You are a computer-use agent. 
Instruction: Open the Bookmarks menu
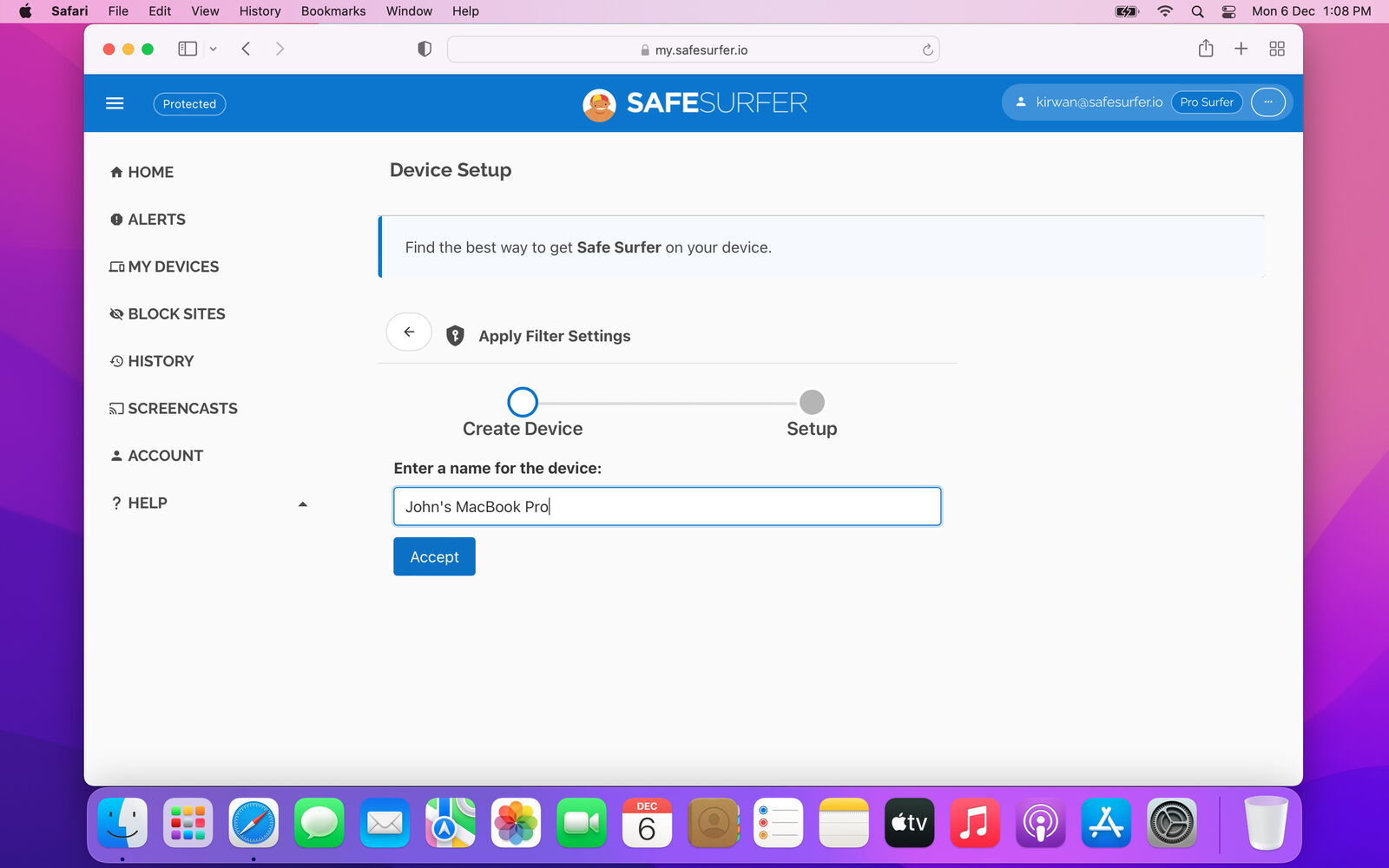click(x=333, y=11)
